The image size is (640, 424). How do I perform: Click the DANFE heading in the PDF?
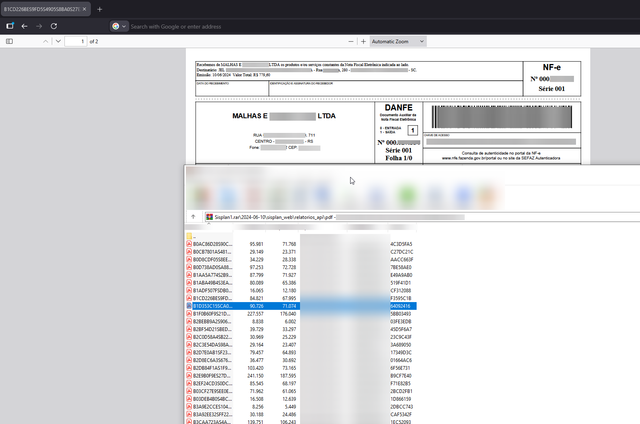pyautogui.click(x=399, y=108)
